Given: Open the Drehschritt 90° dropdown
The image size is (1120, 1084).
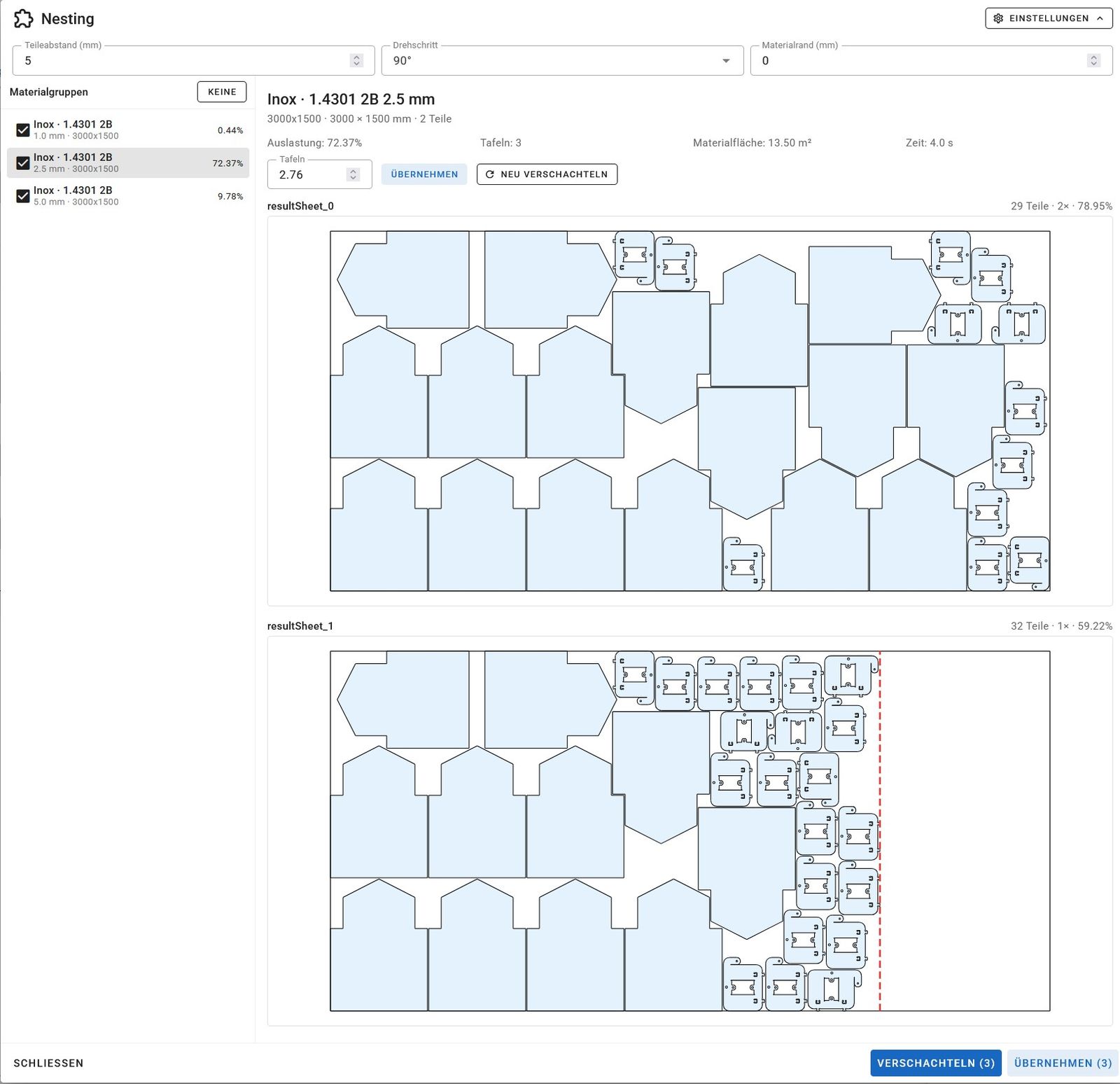Looking at the screenshot, I should tap(562, 61).
